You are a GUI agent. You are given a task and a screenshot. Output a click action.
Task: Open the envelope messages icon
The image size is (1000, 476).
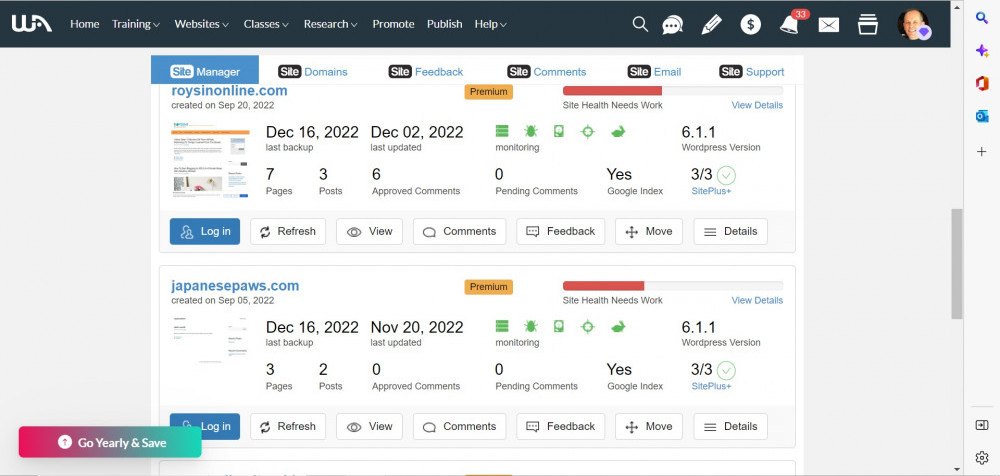828,25
